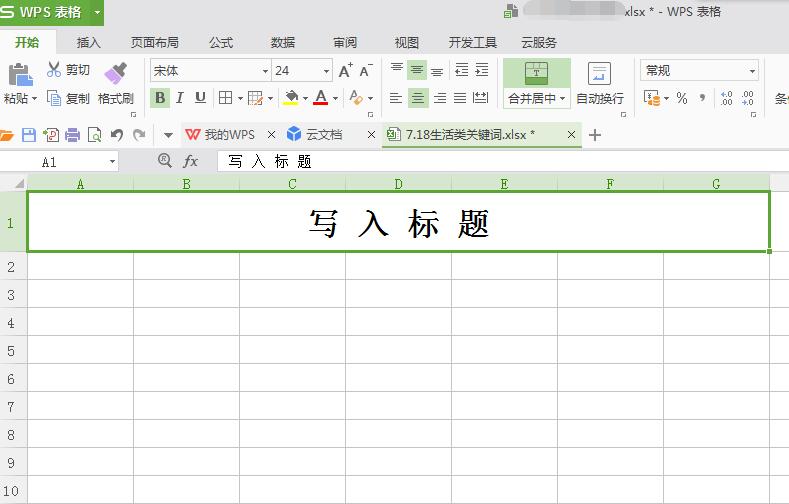
Task: Justify text alignment icon
Action: (x=460, y=98)
